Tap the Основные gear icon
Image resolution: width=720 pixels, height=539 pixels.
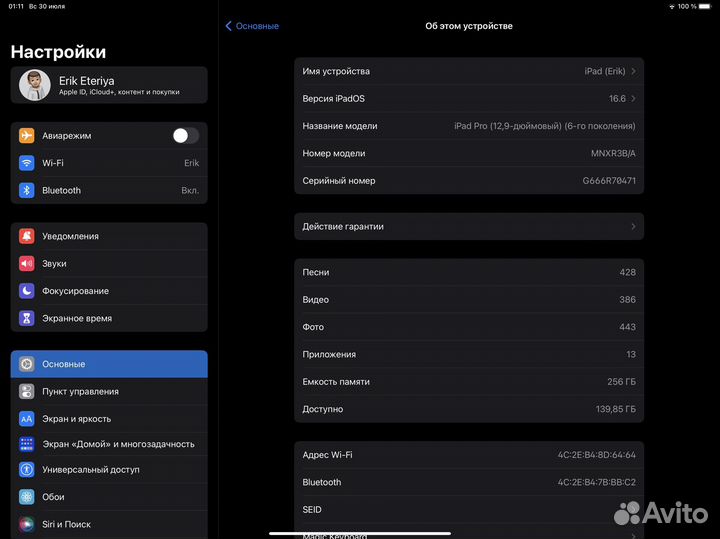pos(27,364)
